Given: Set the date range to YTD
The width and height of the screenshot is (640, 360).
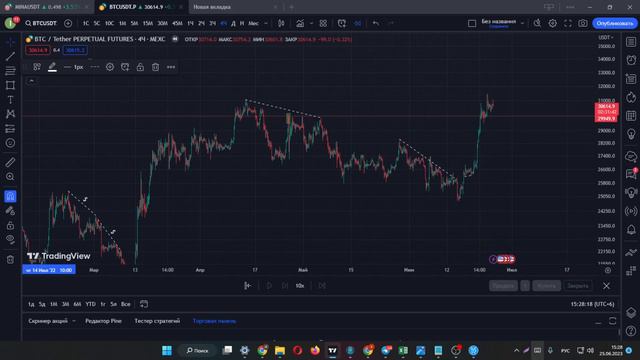Looking at the screenshot, I should (90, 304).
